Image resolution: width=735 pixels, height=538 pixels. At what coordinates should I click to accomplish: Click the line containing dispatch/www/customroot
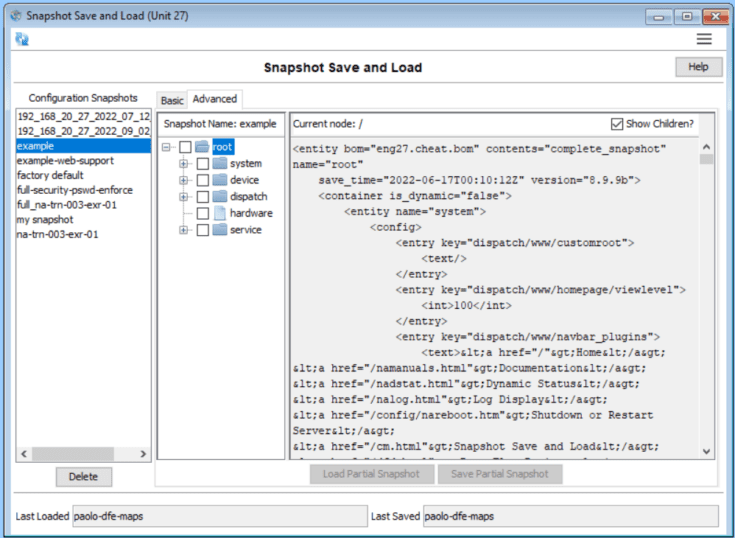click(515, 243)
